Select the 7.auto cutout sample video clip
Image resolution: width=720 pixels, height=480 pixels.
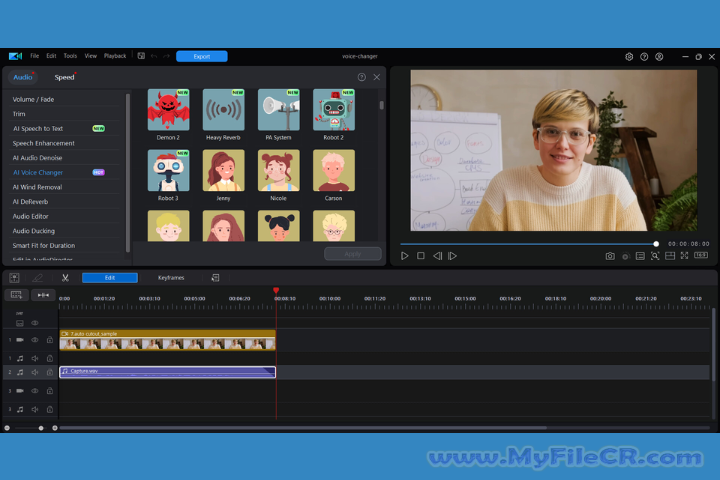[168, 340]
